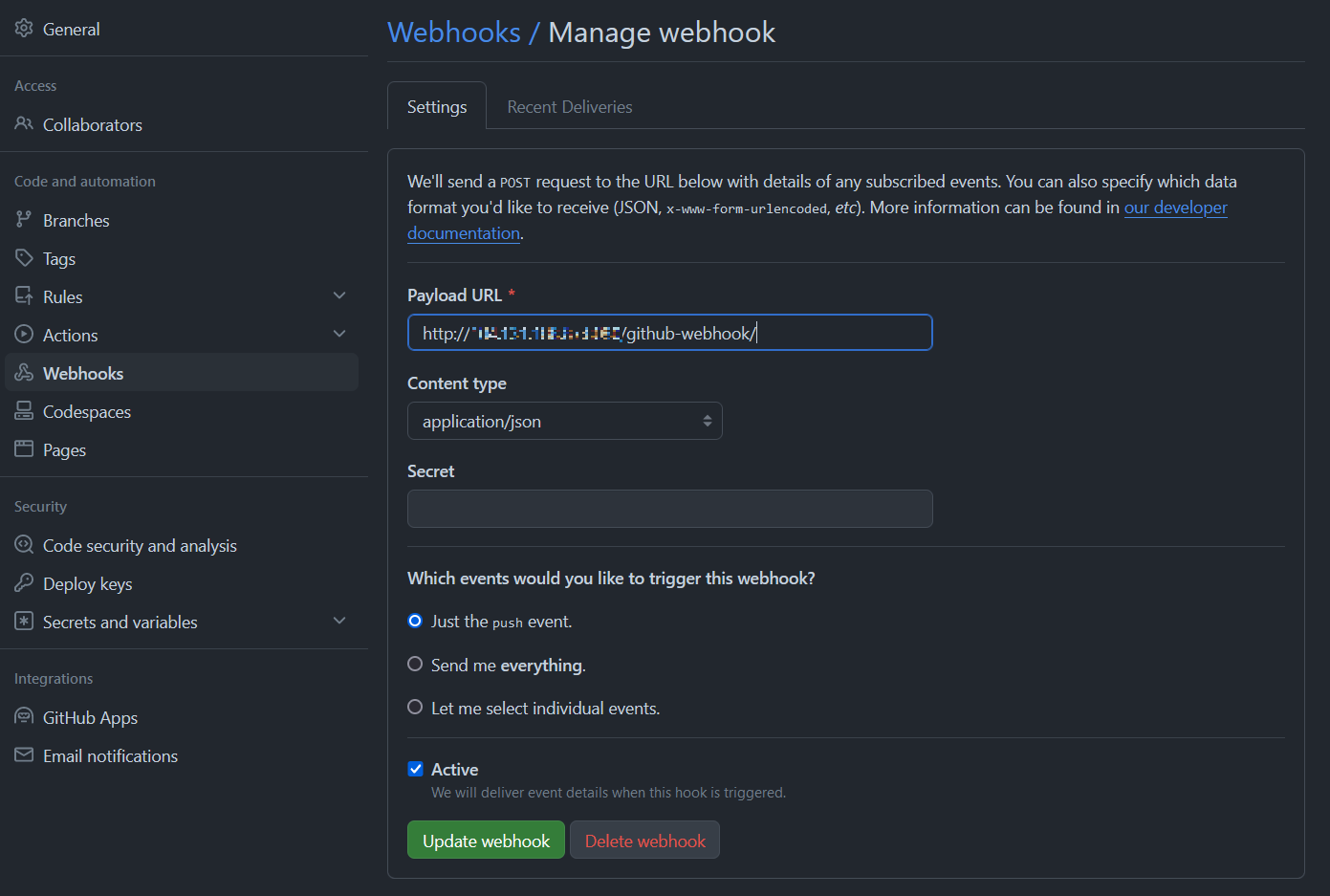Click the Branches git-branch icon
1330x896 pixels.
[x=24, y=220]
